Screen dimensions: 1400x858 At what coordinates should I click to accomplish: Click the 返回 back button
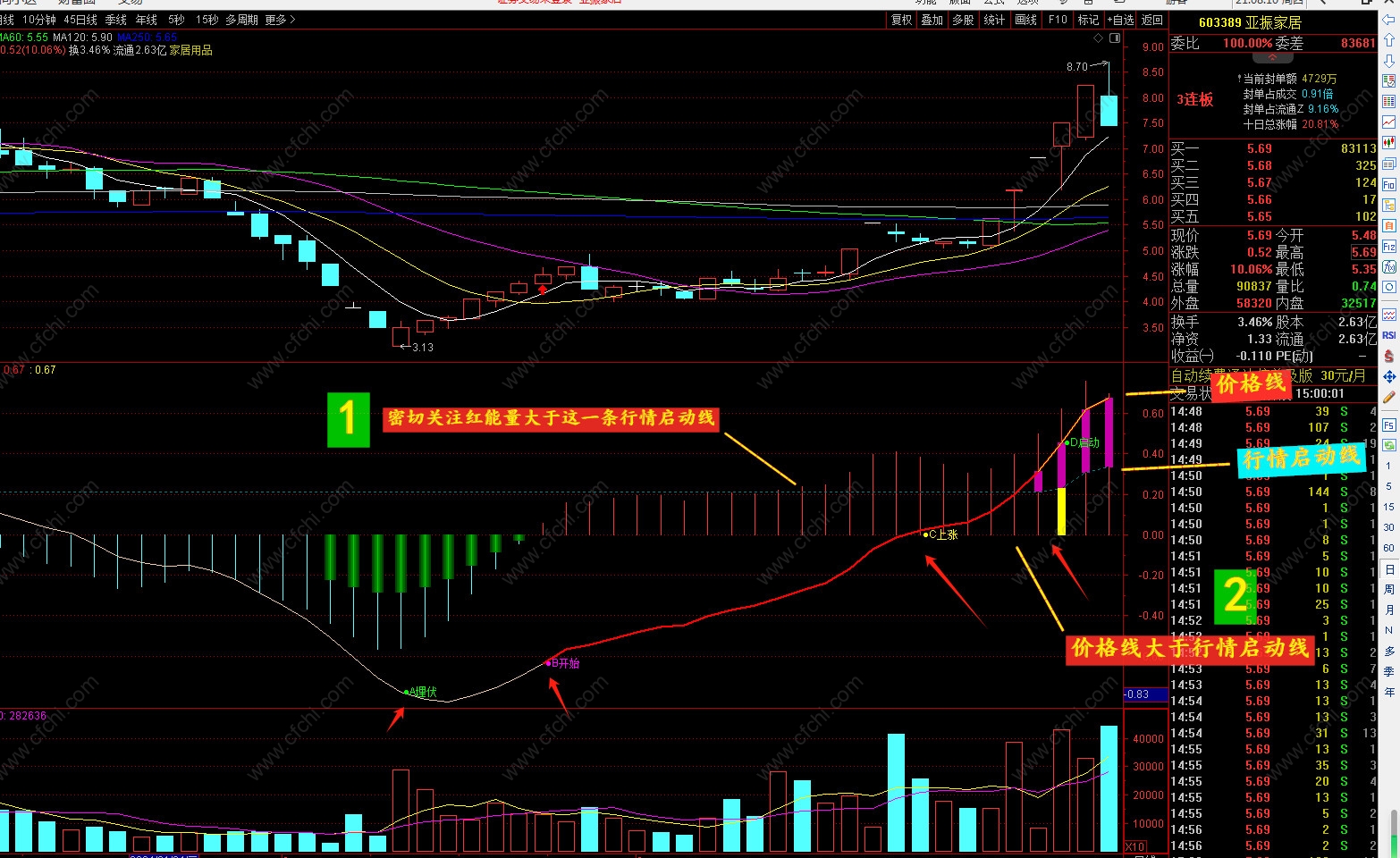[1152, 20]
